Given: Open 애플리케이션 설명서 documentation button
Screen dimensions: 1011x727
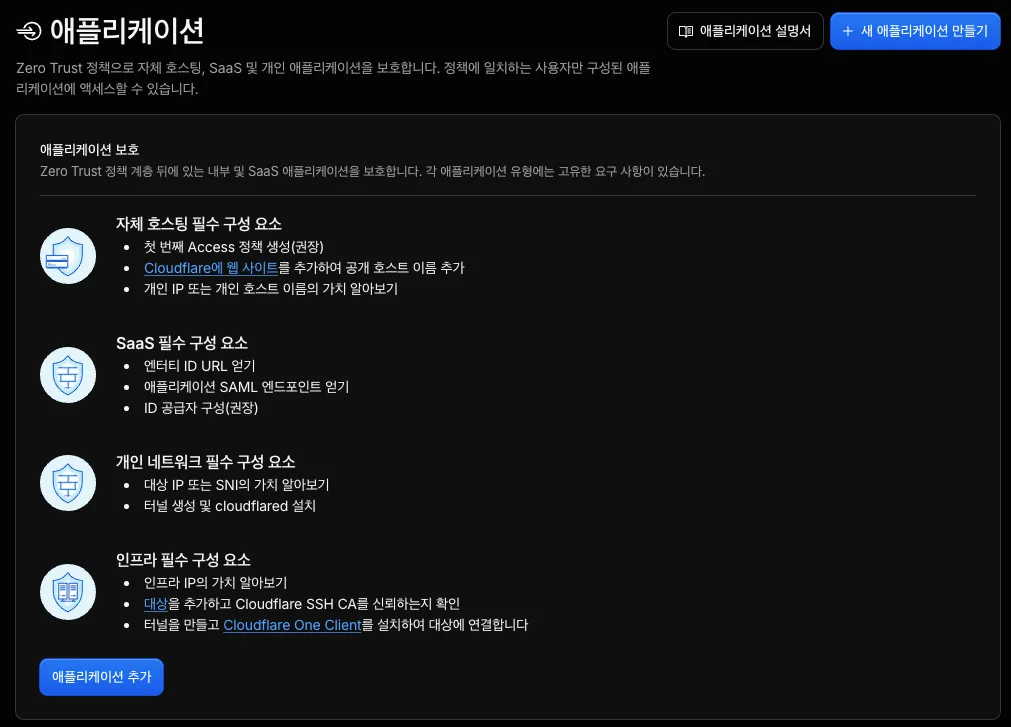Looking at the screenshot, I should click(x=745, y=31).
